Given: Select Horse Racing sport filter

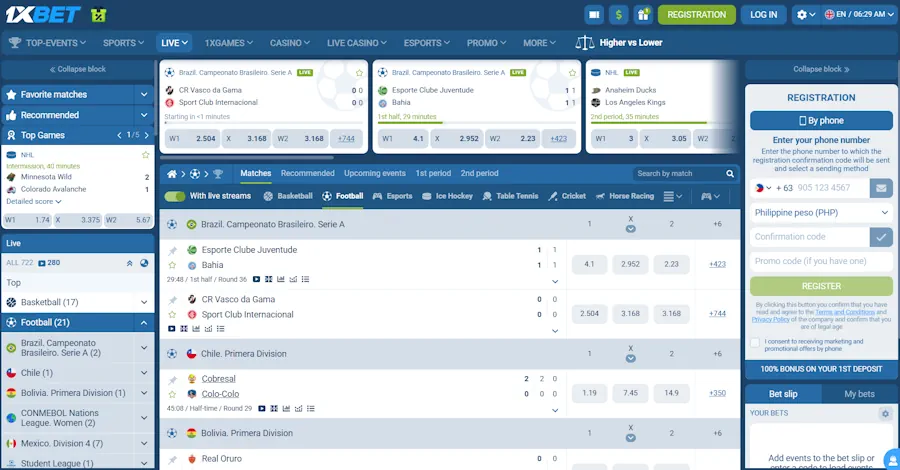Looking at the screenshot, I should [x=624, y=196].
